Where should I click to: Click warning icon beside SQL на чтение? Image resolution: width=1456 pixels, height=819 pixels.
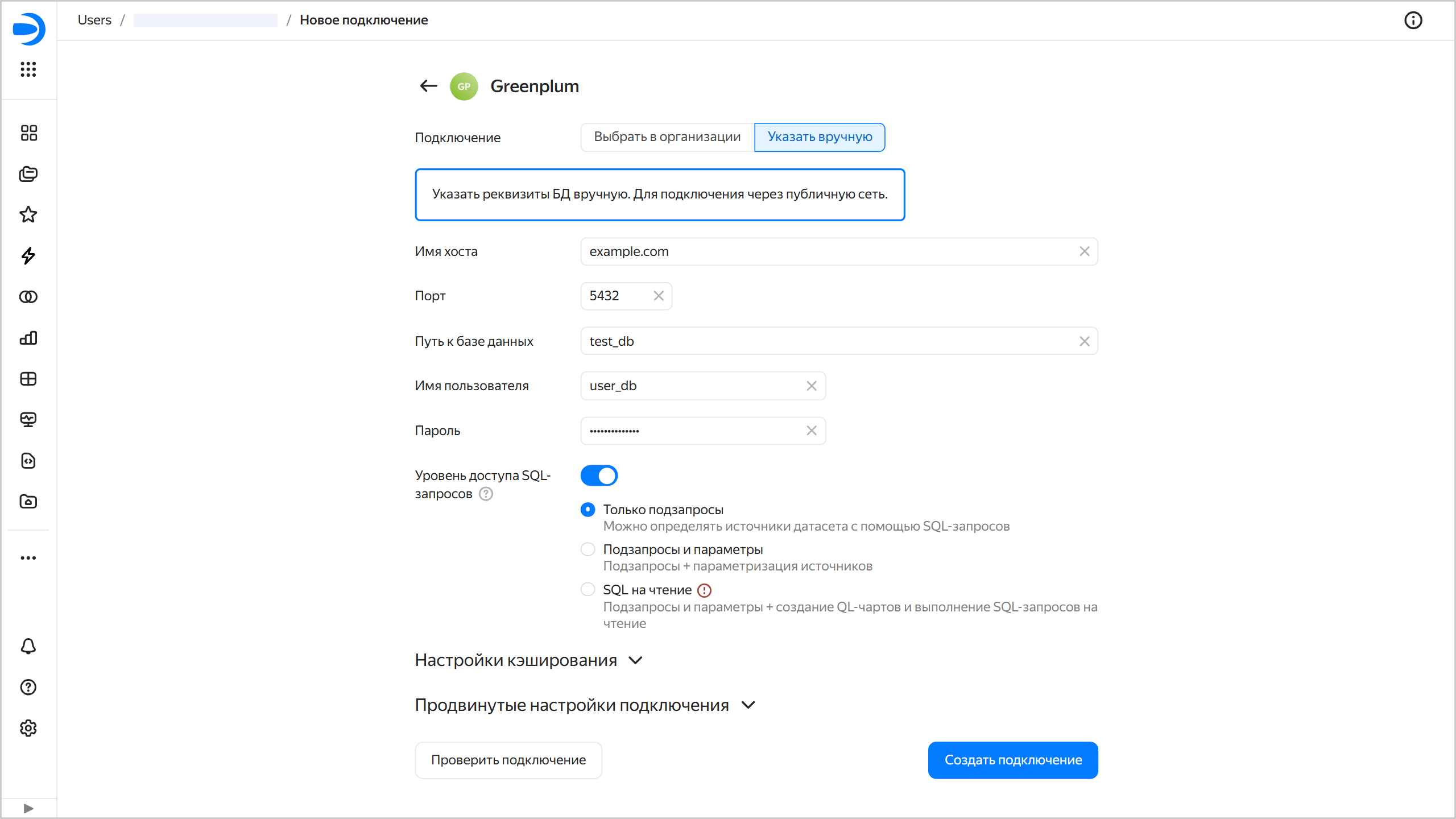[704, 590]
